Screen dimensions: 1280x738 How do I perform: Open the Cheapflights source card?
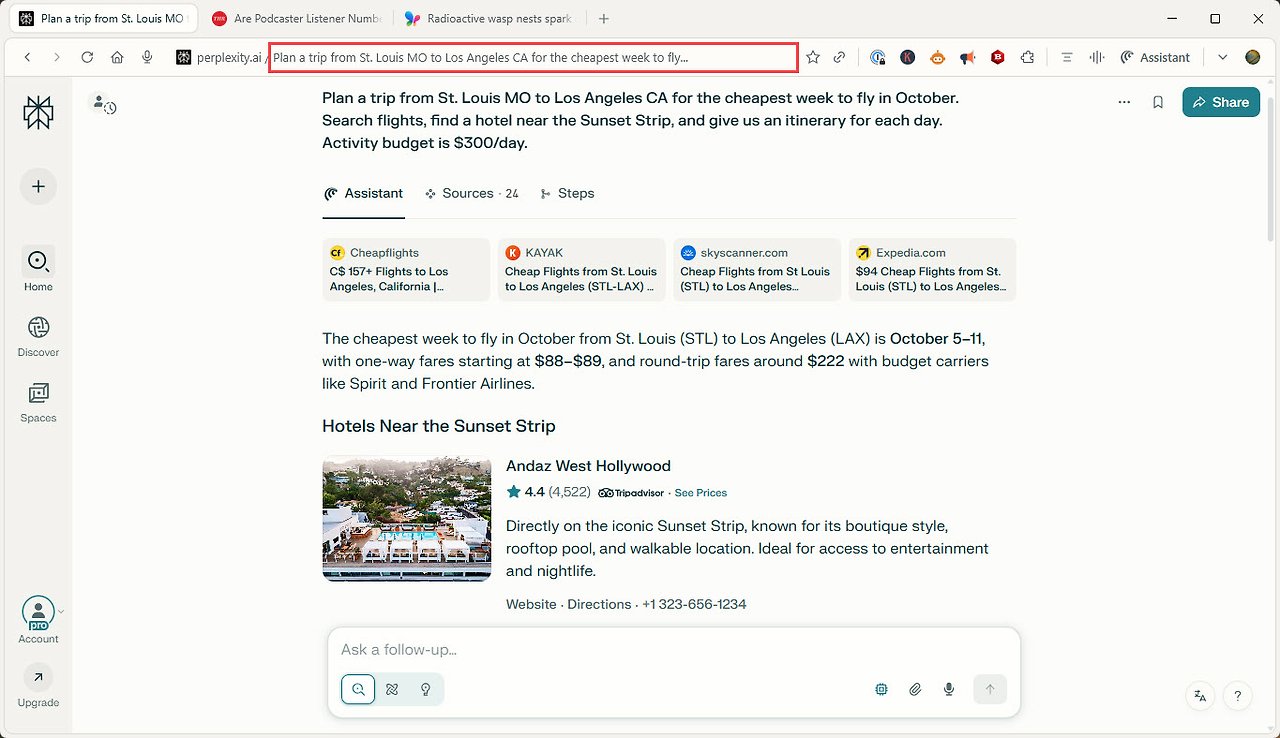click(406, 269)
